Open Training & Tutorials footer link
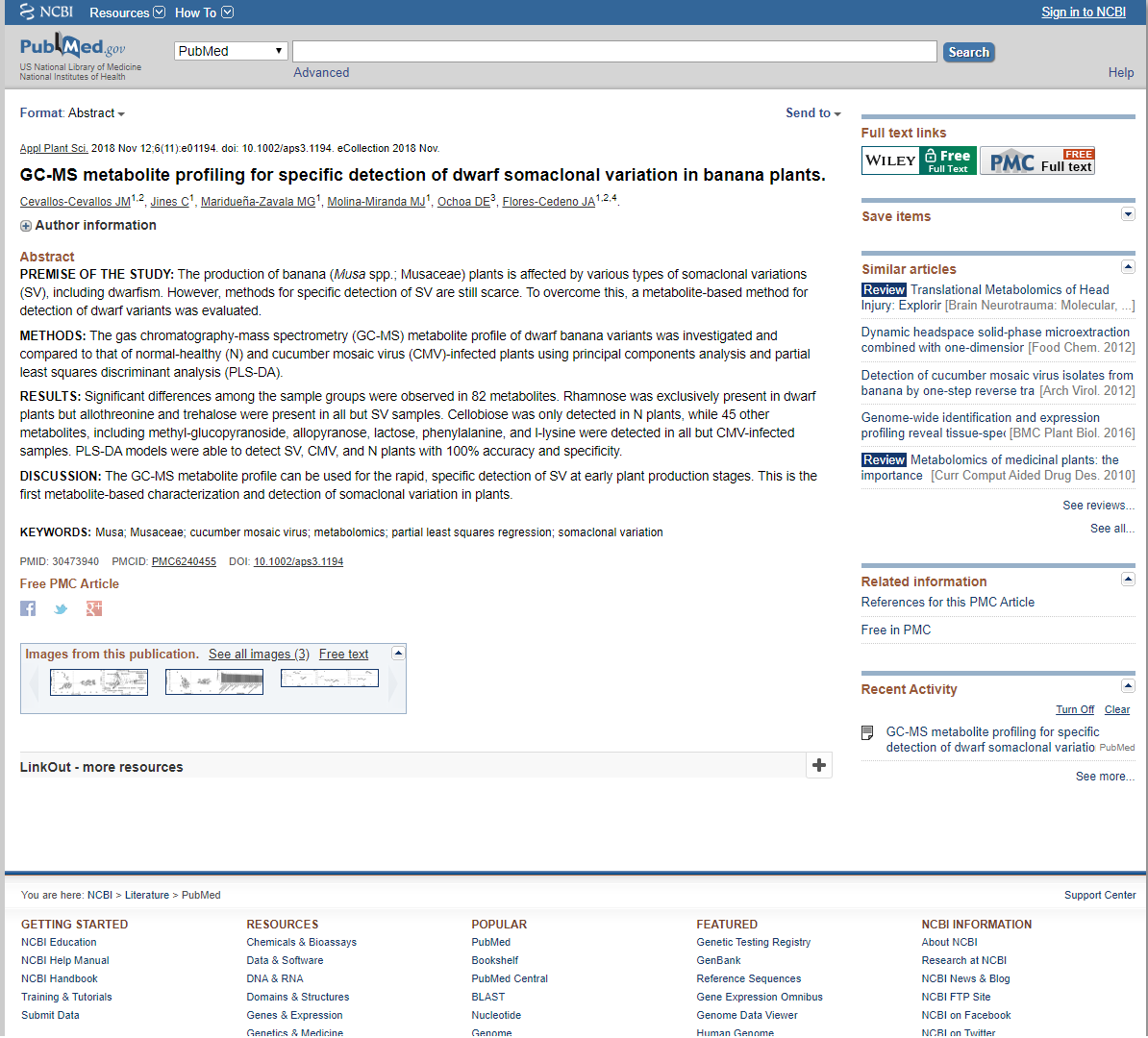 pyautogui.click(x=66, y=997)
